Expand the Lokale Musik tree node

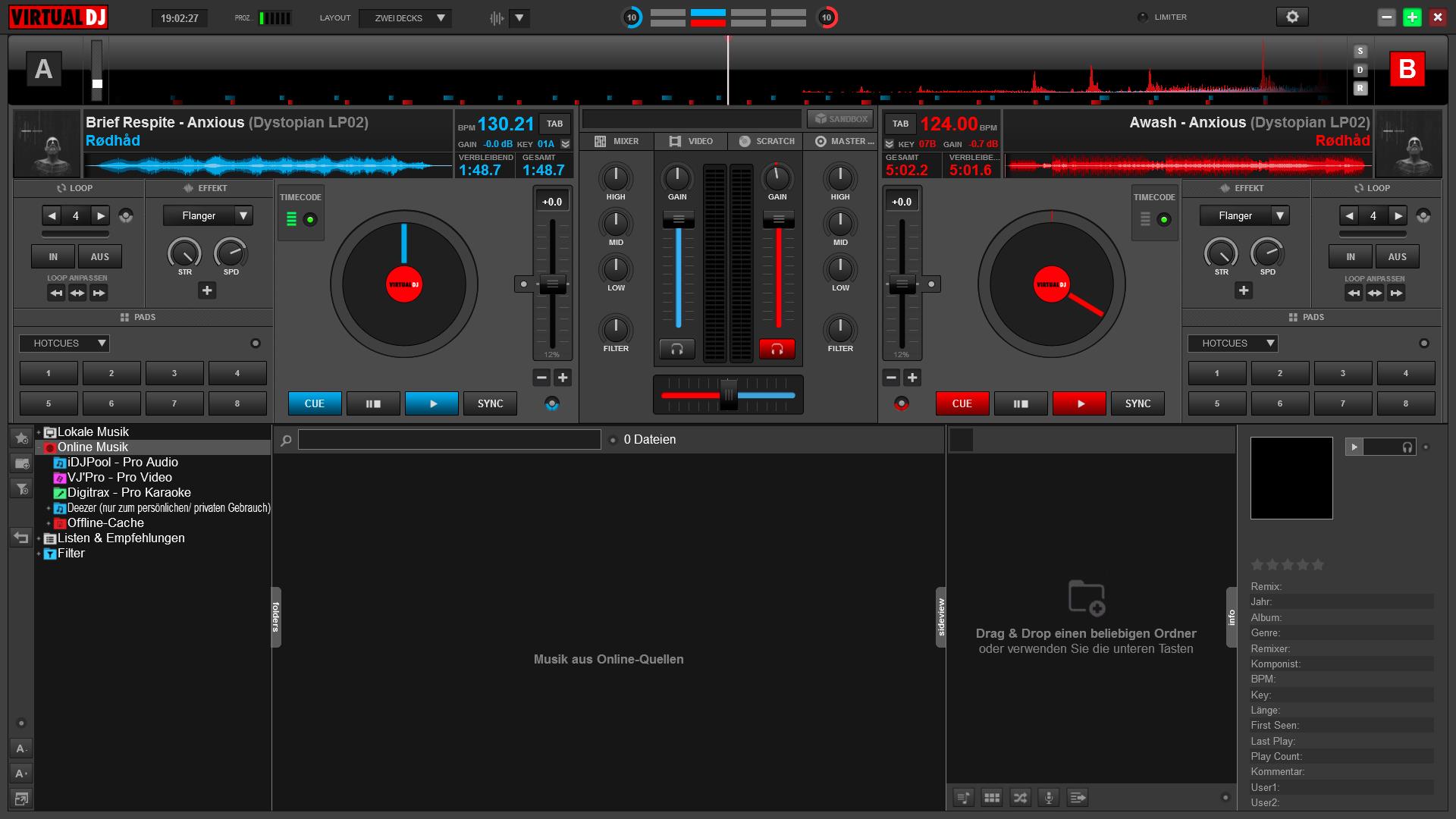tap(39, 432)
